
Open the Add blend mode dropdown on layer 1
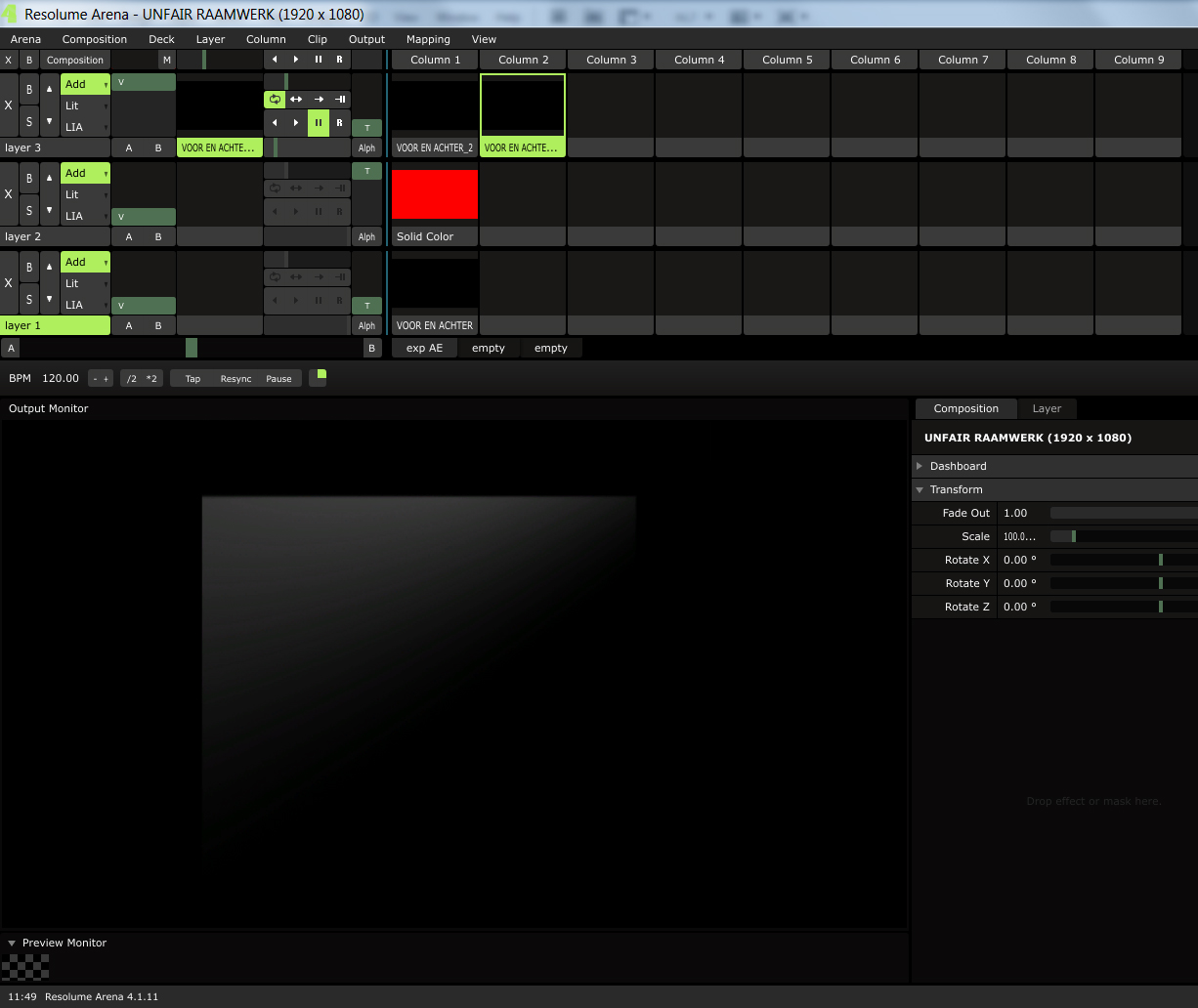[x=85, y=262]
